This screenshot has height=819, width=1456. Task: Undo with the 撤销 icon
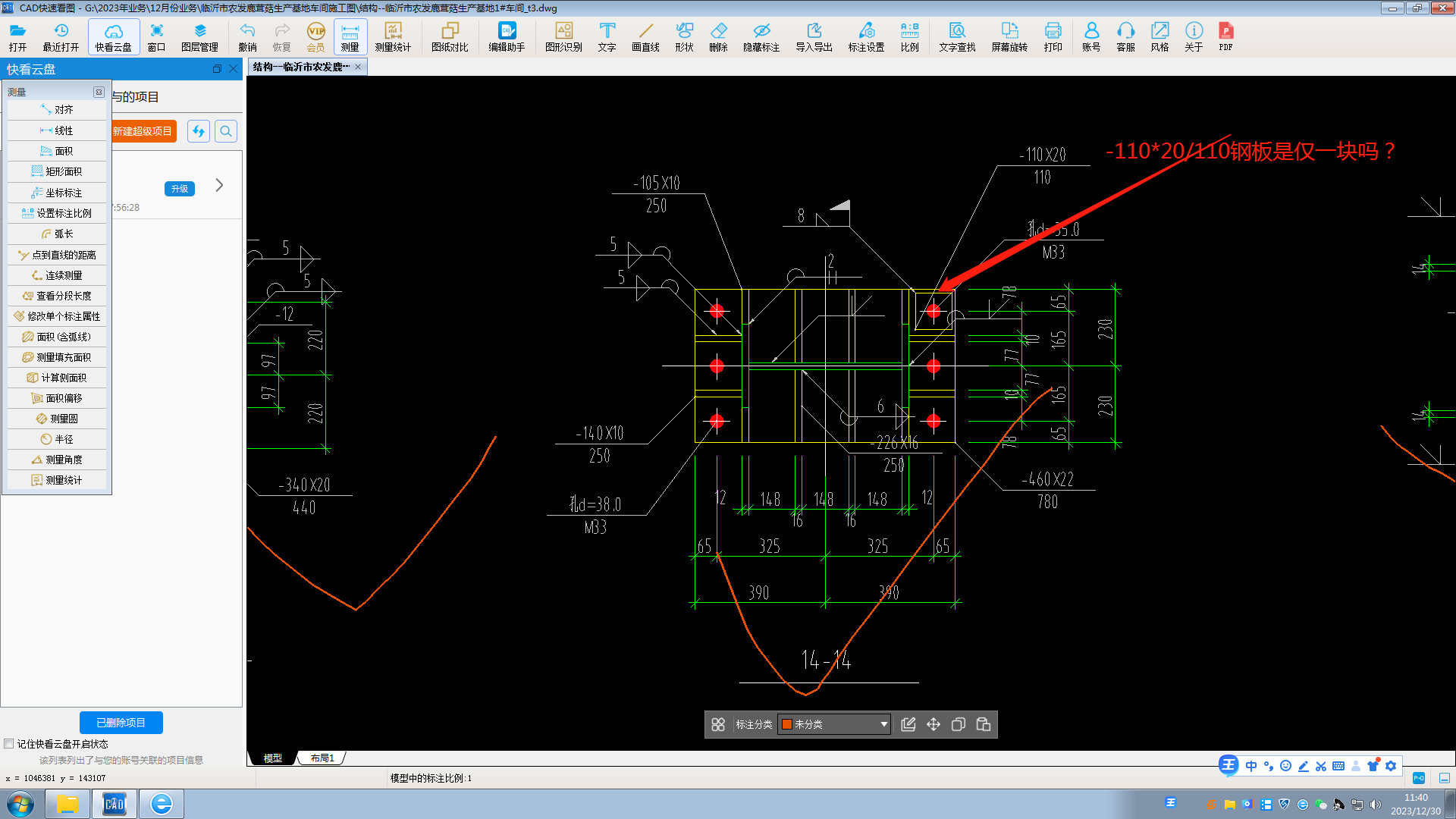pos(247,36)
